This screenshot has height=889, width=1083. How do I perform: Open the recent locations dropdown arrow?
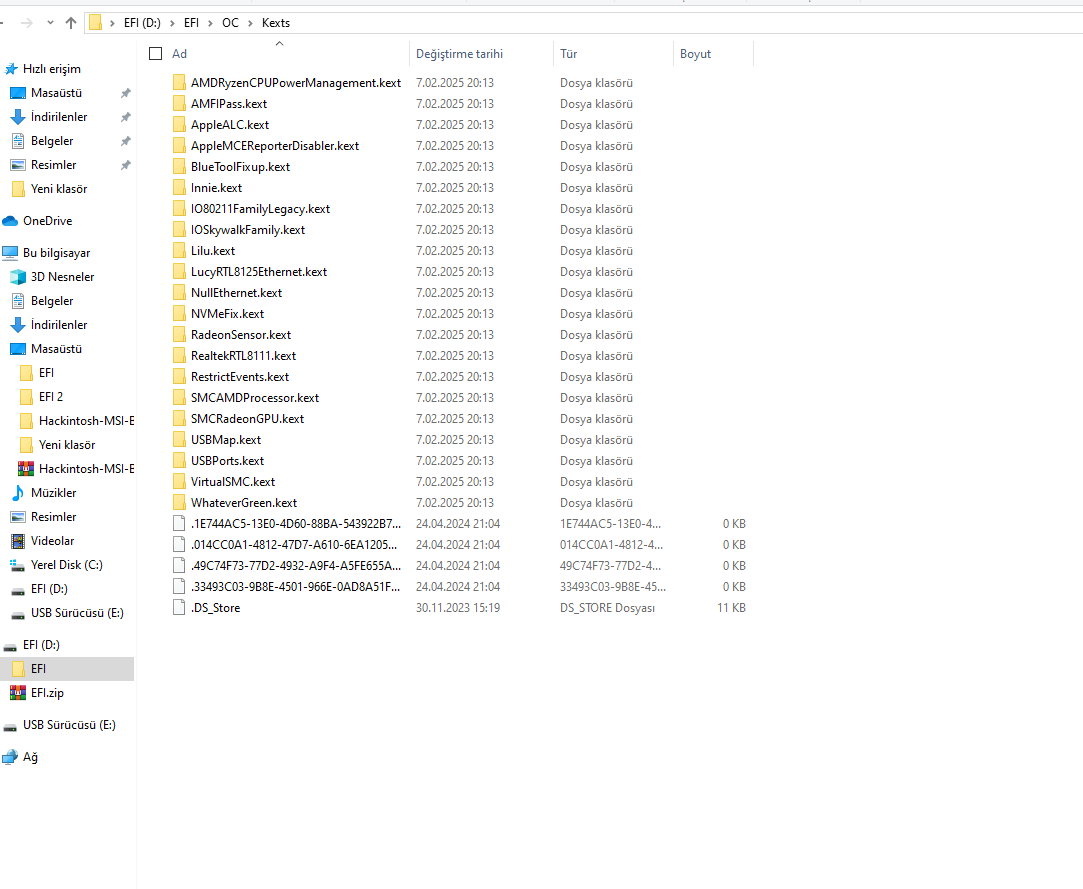(49, 22)
